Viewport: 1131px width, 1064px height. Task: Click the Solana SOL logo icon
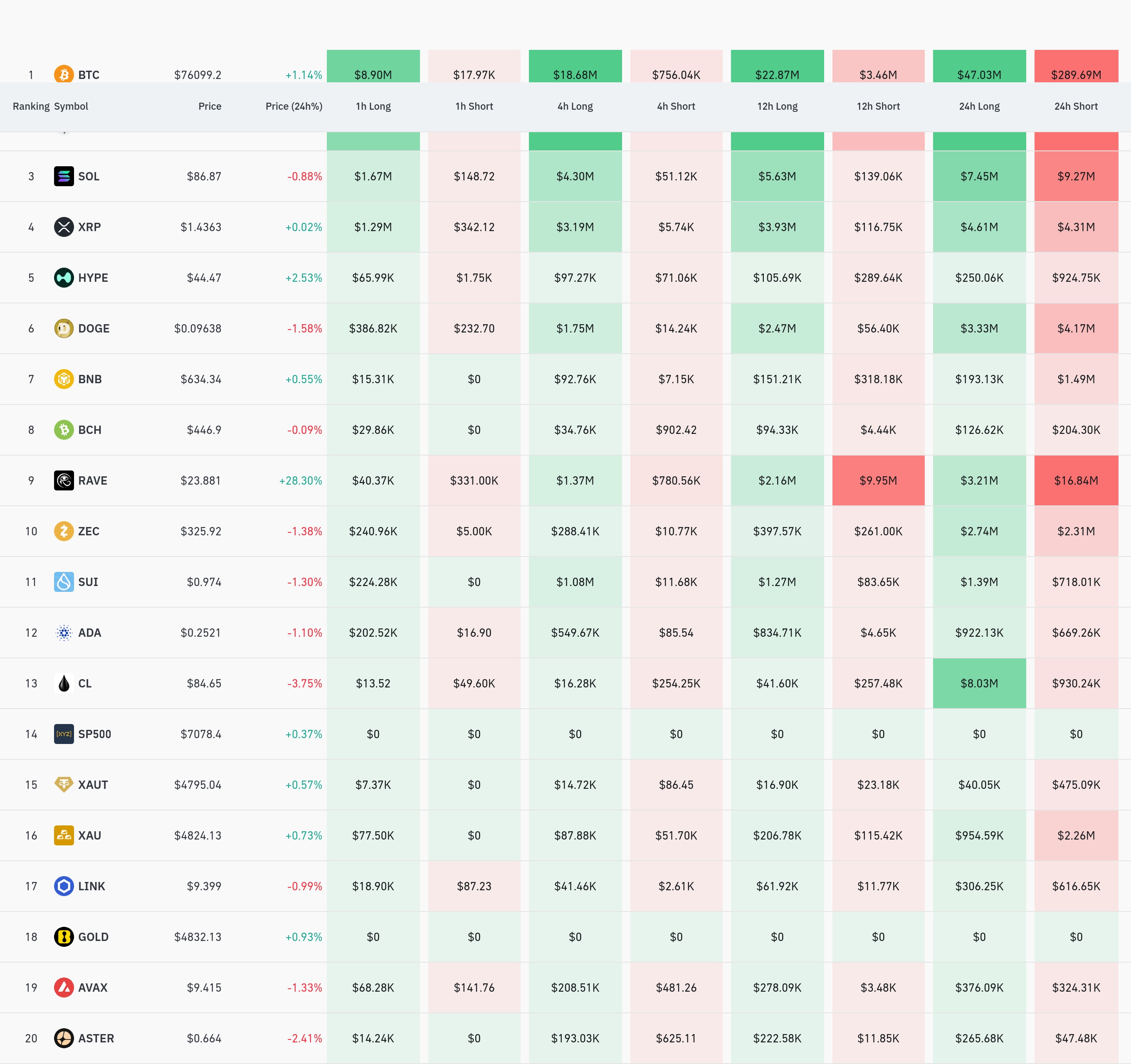click(64, 176)
